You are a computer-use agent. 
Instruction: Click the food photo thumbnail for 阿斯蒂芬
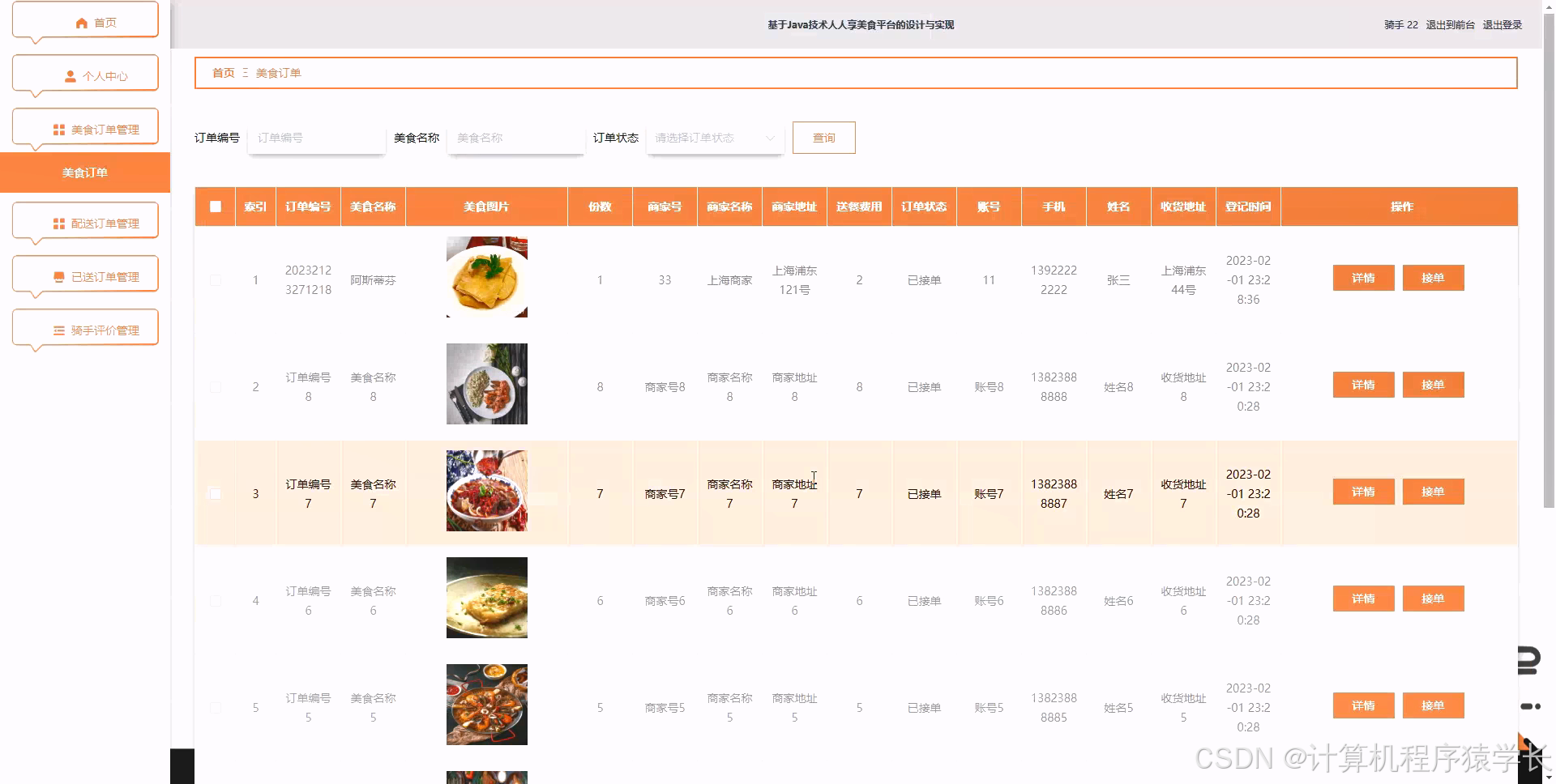[485, 277]
